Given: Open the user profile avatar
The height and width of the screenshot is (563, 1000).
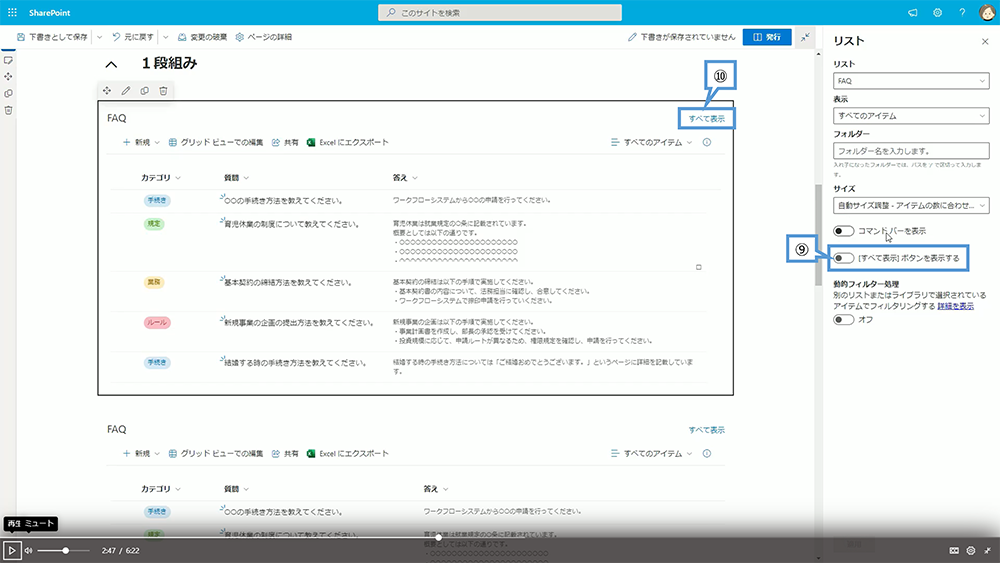Looking at the screenshot, I should (x=987, y=12).
